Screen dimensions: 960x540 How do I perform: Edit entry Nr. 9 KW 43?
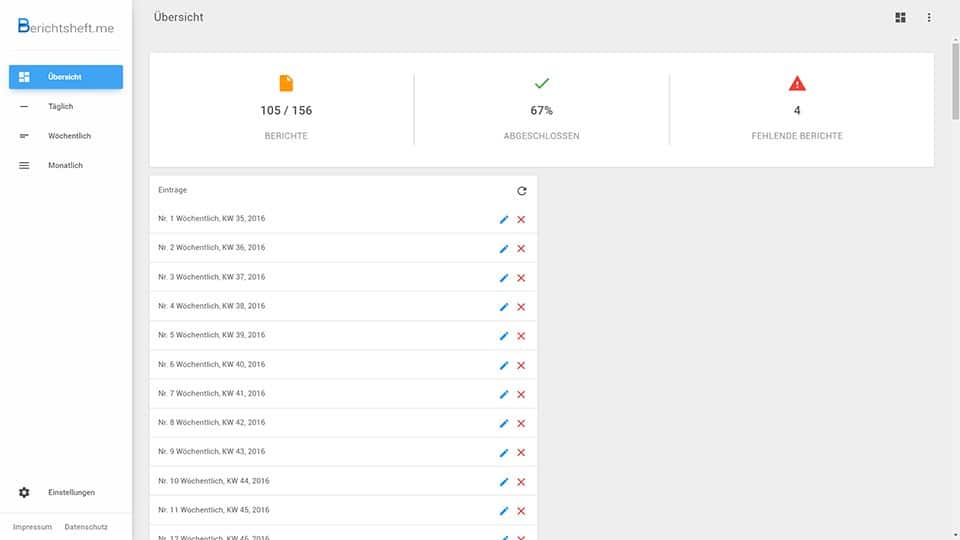point(504,452)
